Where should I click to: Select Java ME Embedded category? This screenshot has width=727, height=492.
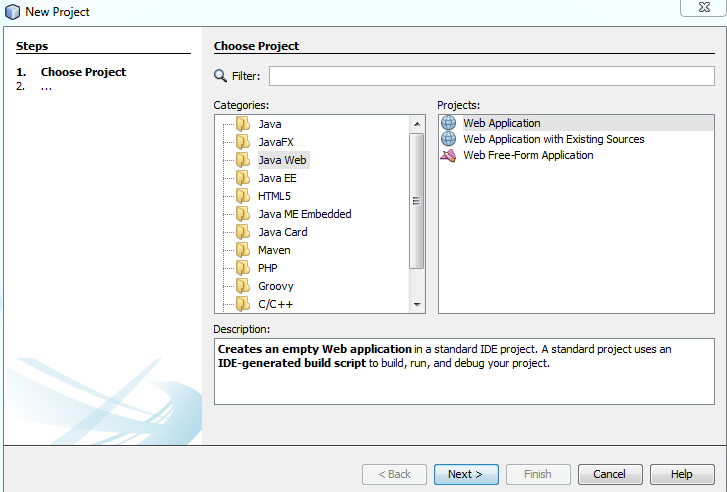[x=304, y=214]
